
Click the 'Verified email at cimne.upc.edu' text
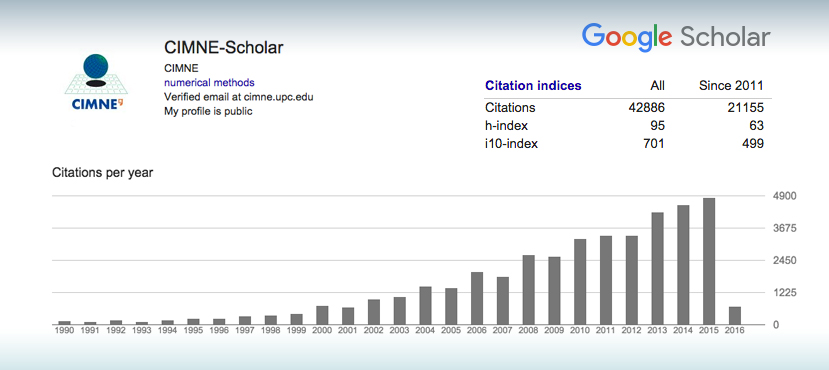coord(239,97)
